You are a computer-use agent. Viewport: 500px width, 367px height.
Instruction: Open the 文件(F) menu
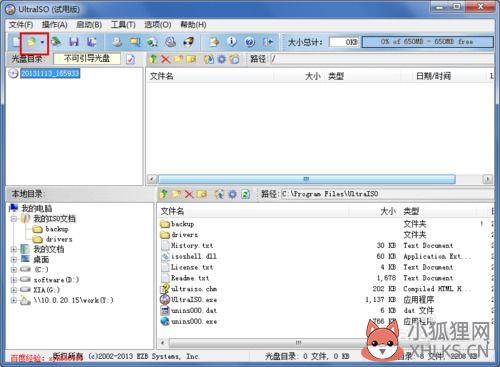(x=21, y=25)
